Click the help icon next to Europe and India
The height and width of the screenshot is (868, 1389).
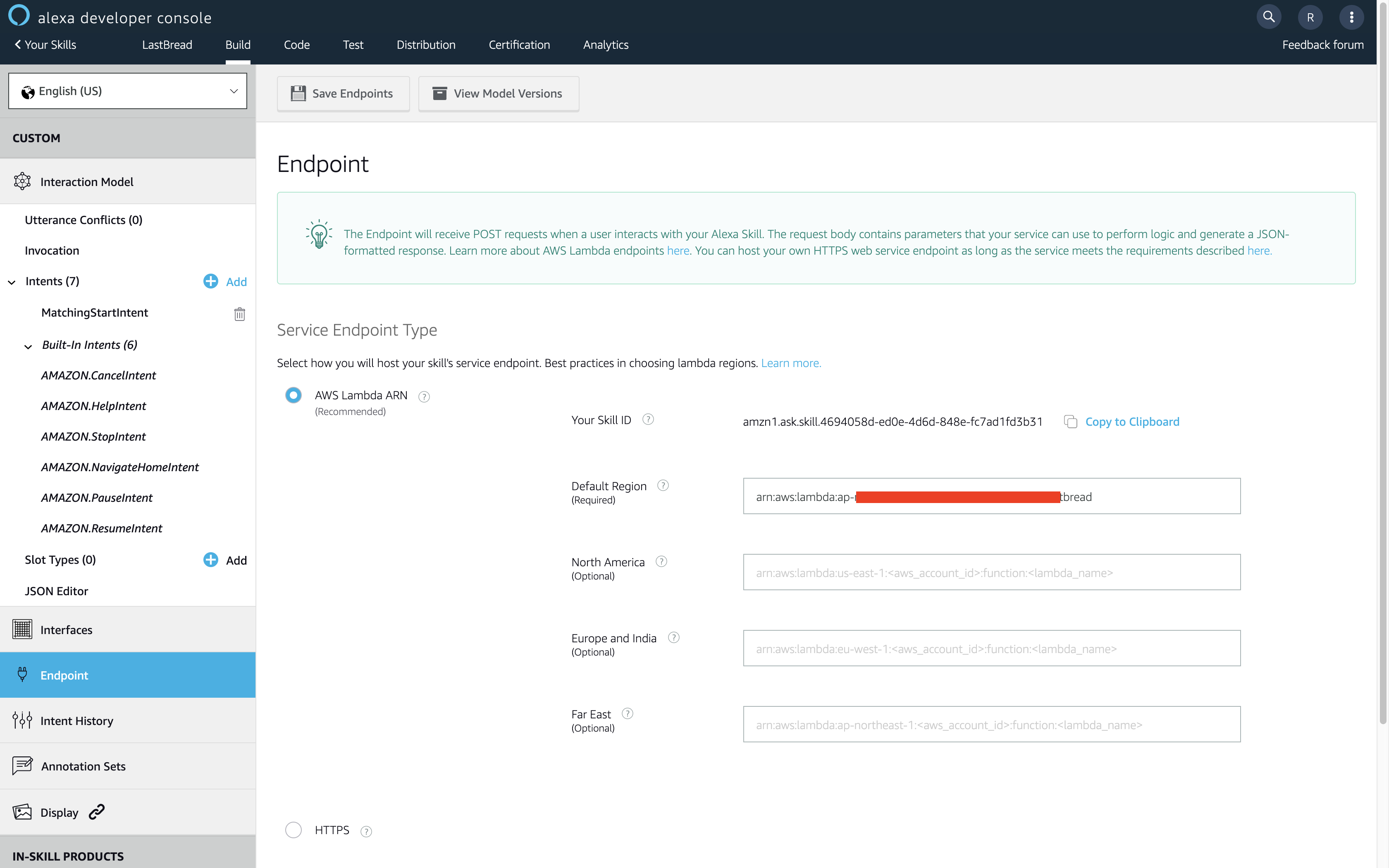(x=673, y=638)
